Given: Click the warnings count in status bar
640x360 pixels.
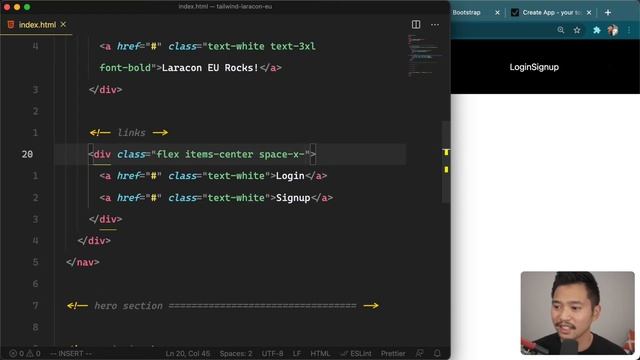Looking at the screenshot, I should [x=33, y=353].
